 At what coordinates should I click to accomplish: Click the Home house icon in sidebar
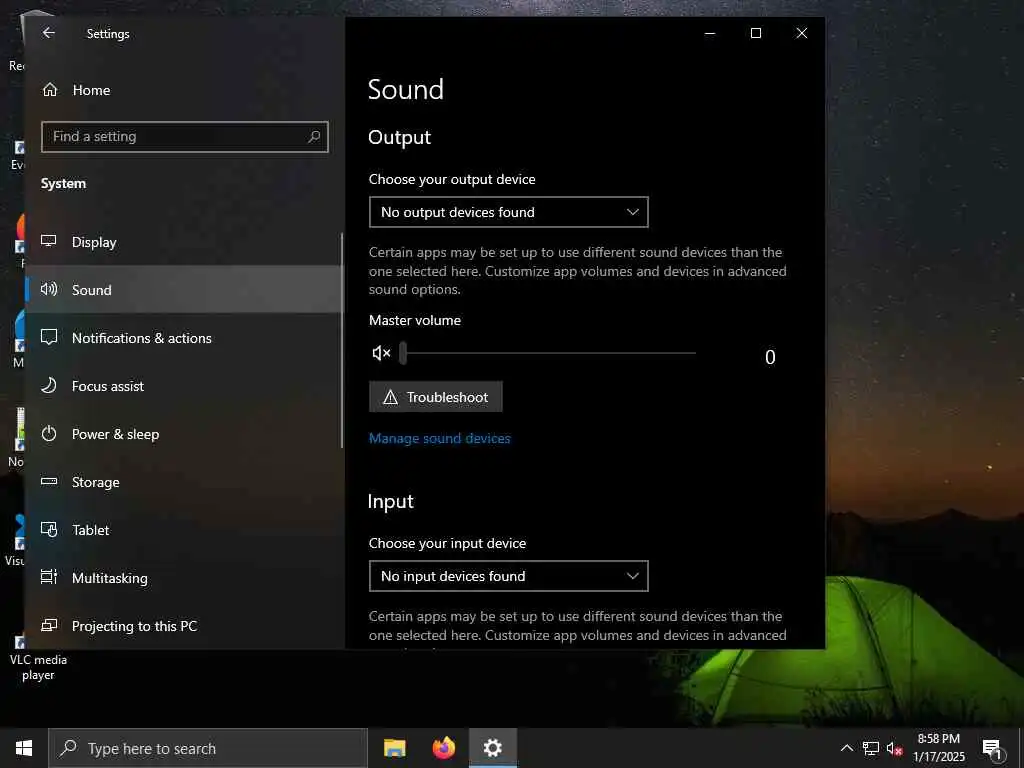click(50, 90)
